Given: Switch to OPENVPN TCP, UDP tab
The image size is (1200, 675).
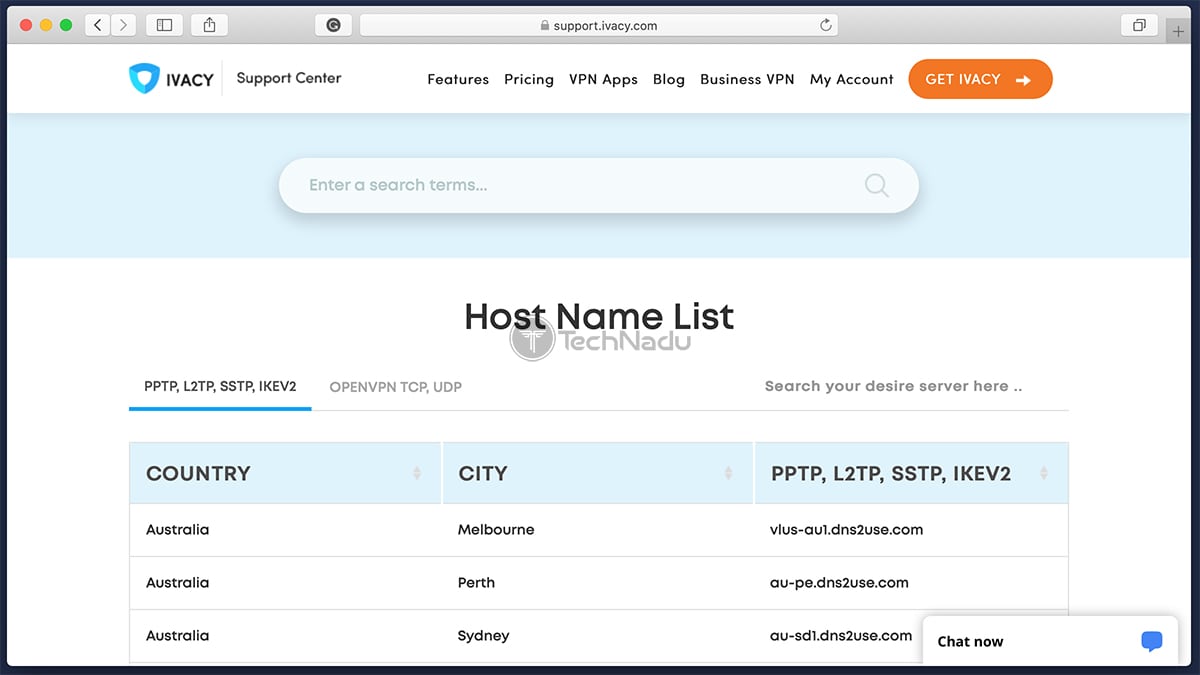Looking at the screenshot, I should 395,387.
